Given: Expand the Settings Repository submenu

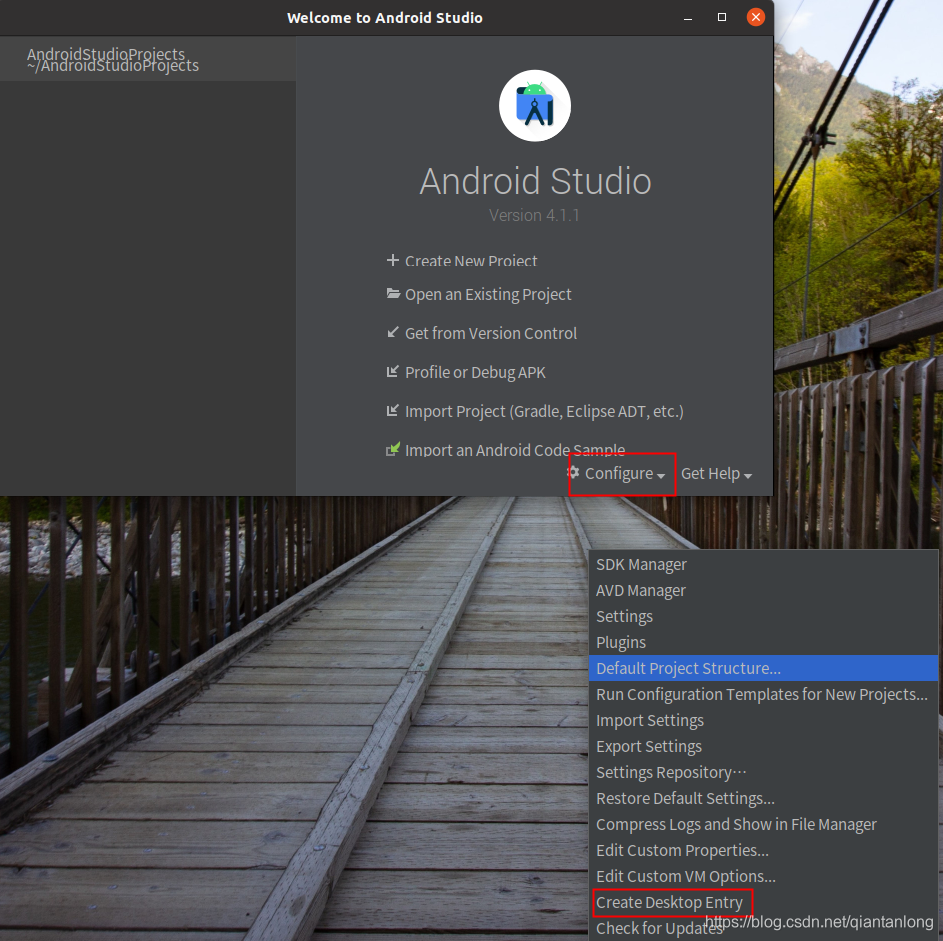Looking at the screenshot, I should click(x=671, y=772).
